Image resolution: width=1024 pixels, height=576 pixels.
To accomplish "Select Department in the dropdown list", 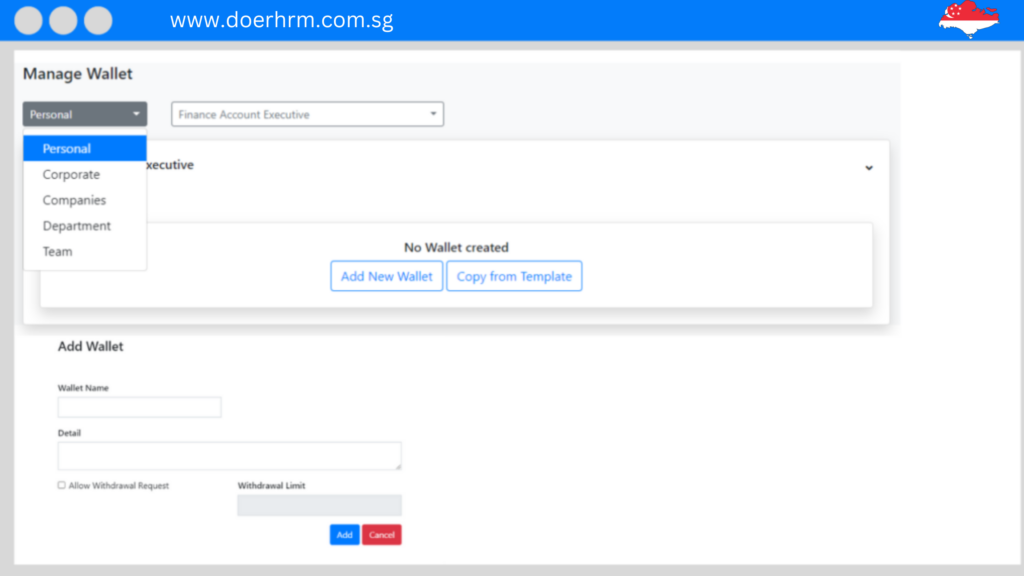I will click(85, 225).
